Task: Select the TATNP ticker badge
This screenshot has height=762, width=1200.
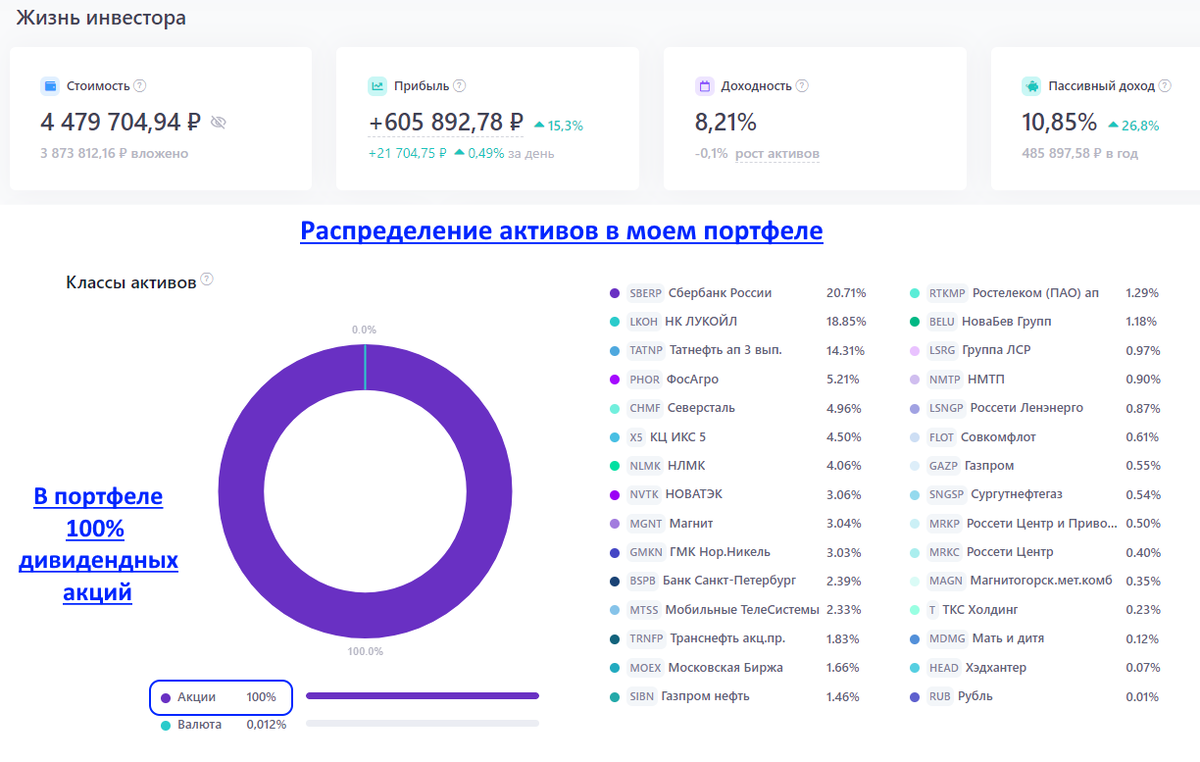Action: coord(646,351)
